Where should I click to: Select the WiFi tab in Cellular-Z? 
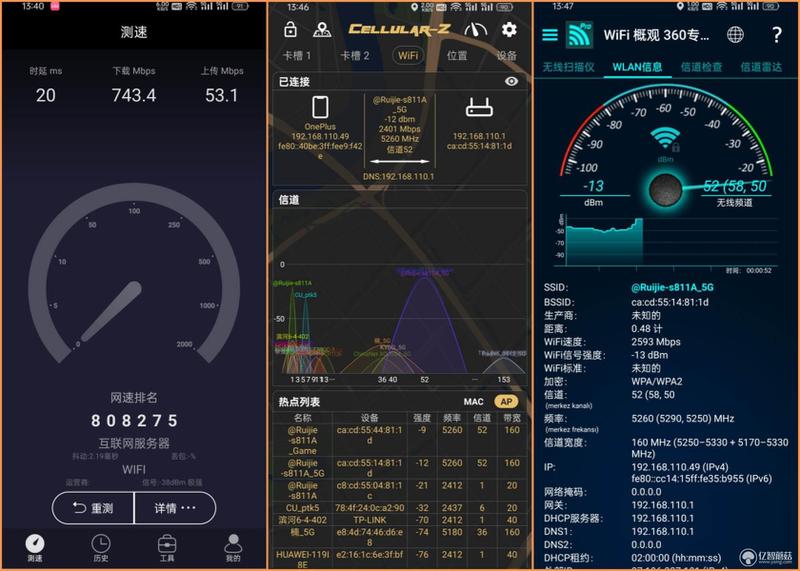coord(408,55)
